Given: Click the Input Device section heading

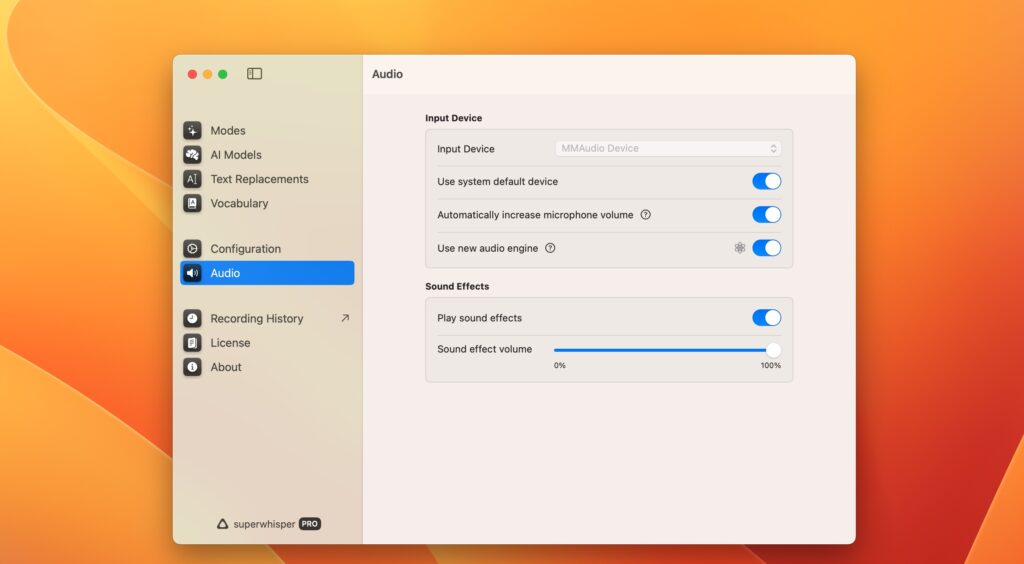Looking at the screenshot, I should (453, 118).
